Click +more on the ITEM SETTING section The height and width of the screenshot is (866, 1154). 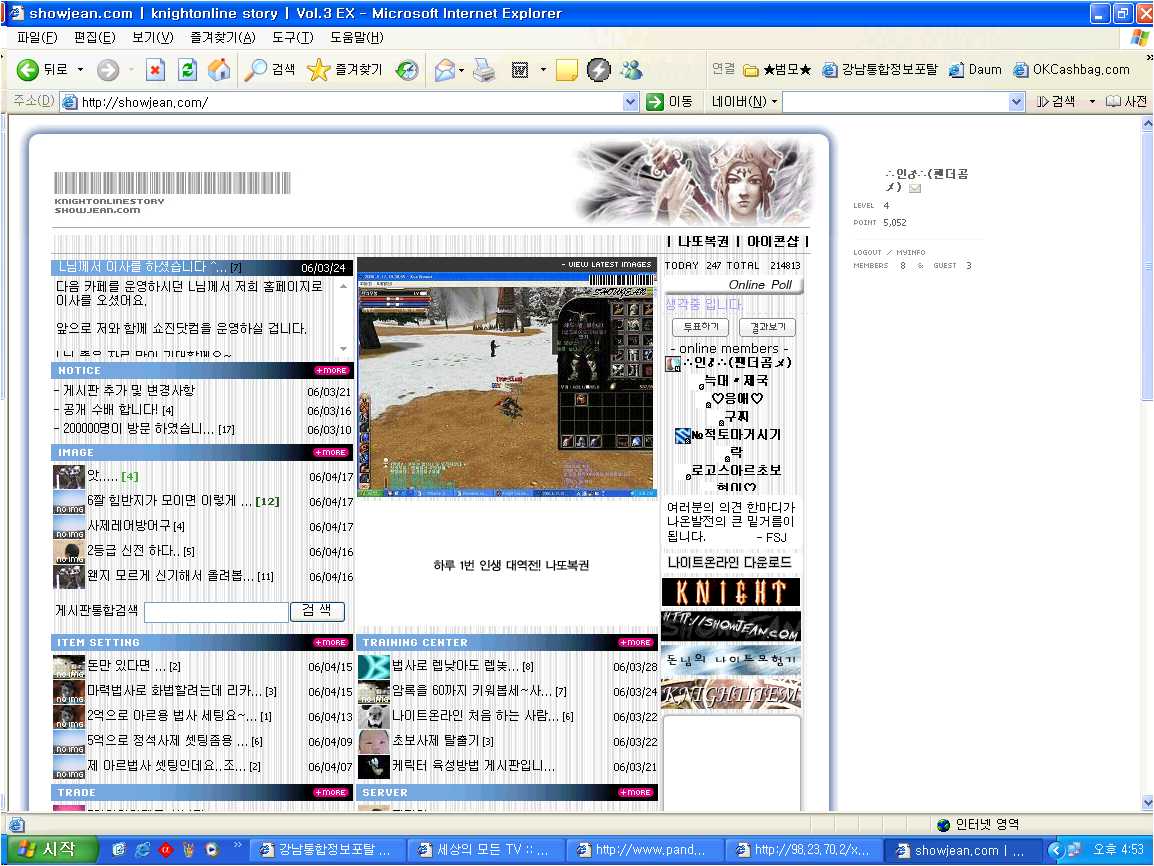pyautogui.click(x=331, y=642)
